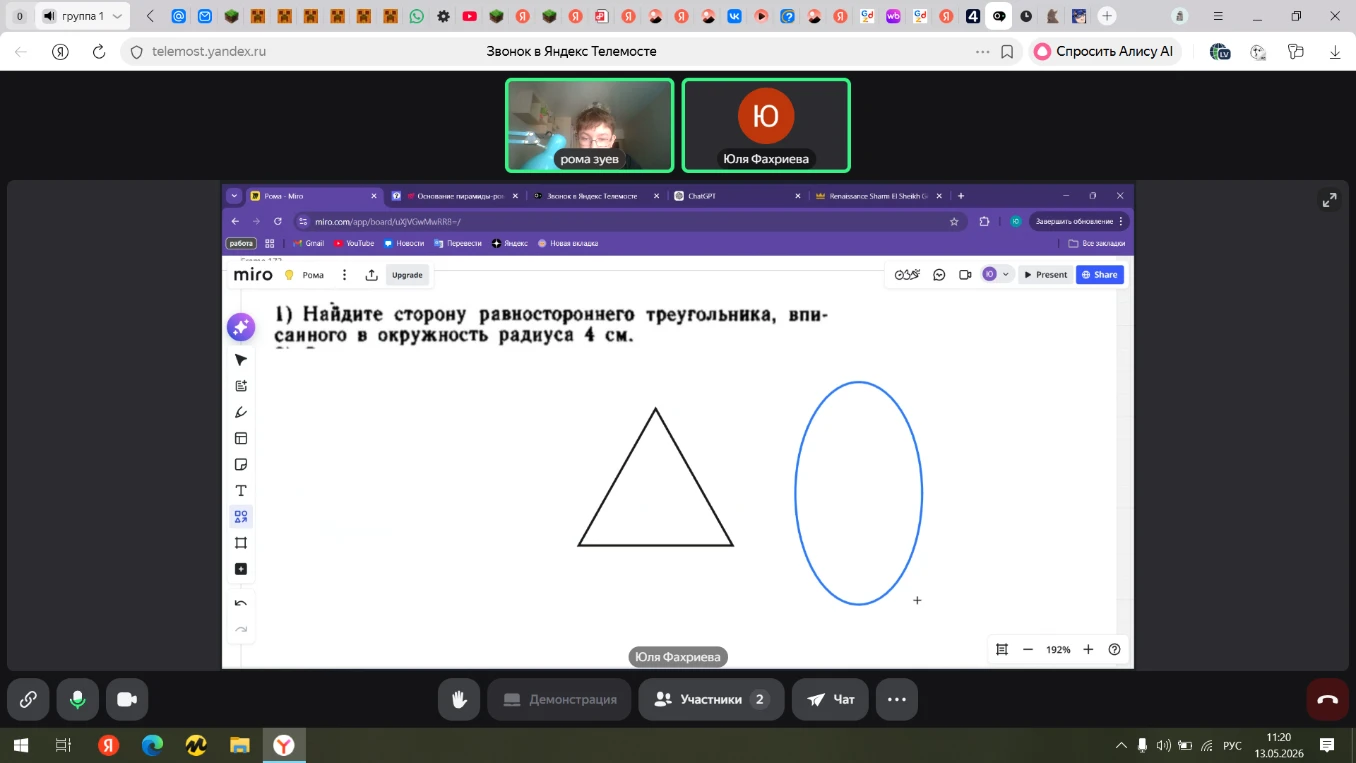Zoom in on the Miro board

pyautogui.click(x=1088, y=649)
